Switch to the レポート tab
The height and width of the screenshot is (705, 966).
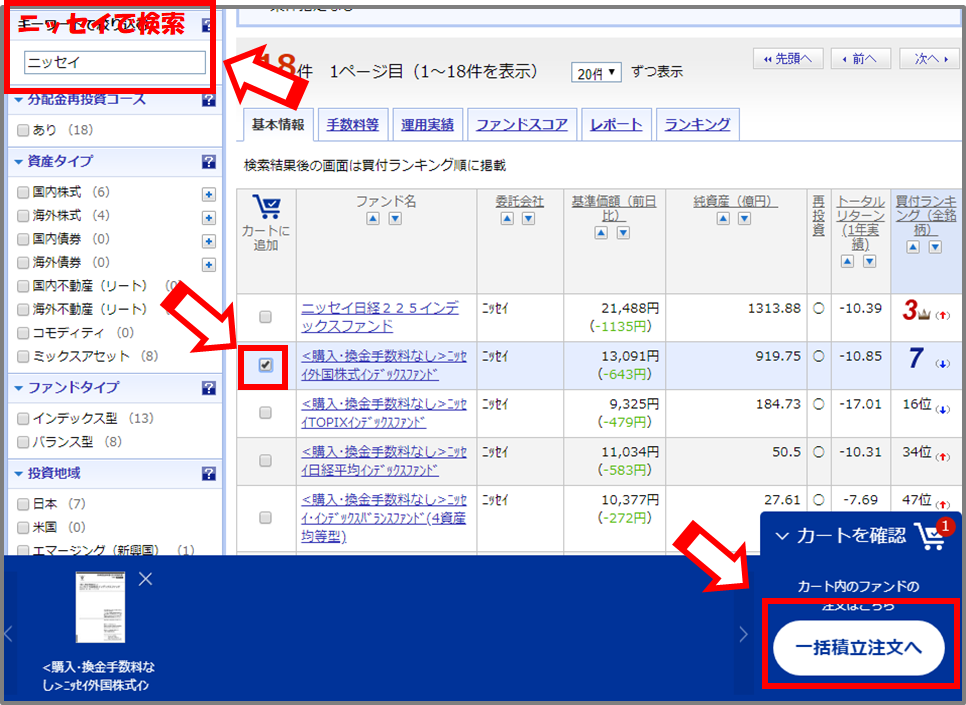pyautogui.click(x=616, y=124)
